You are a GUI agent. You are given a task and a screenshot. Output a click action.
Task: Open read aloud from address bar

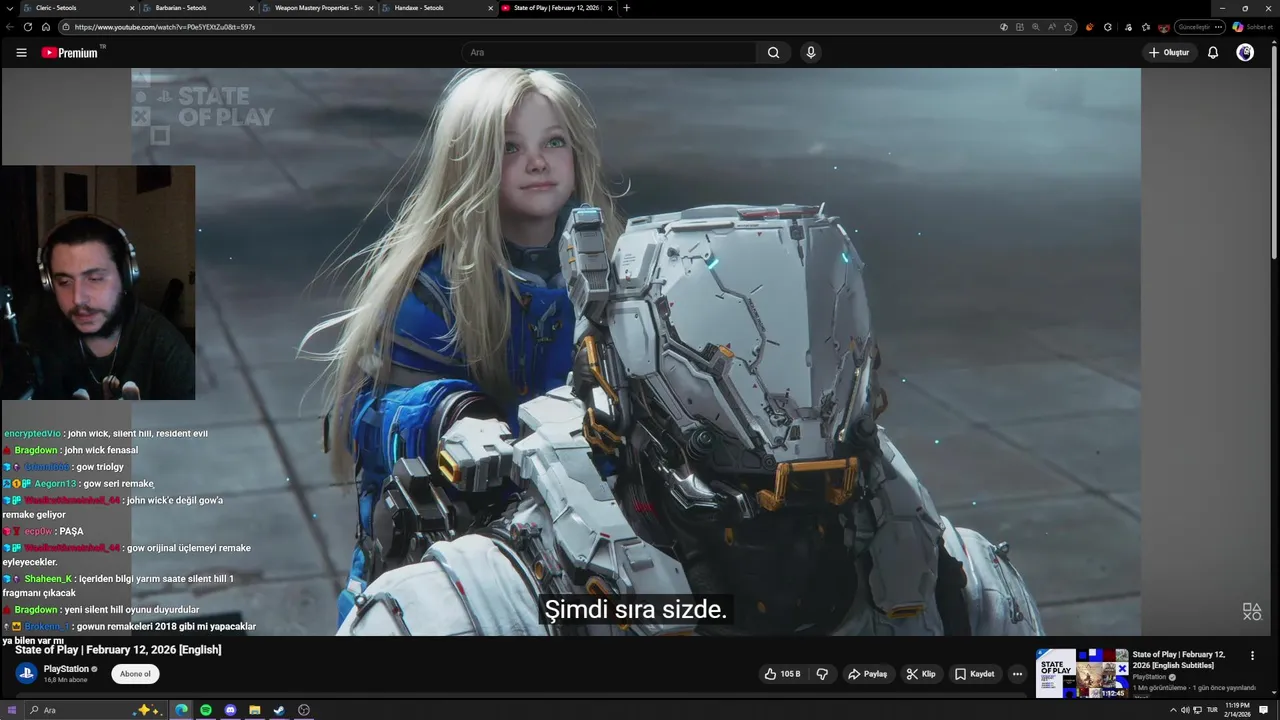(x=1051, y=27)
